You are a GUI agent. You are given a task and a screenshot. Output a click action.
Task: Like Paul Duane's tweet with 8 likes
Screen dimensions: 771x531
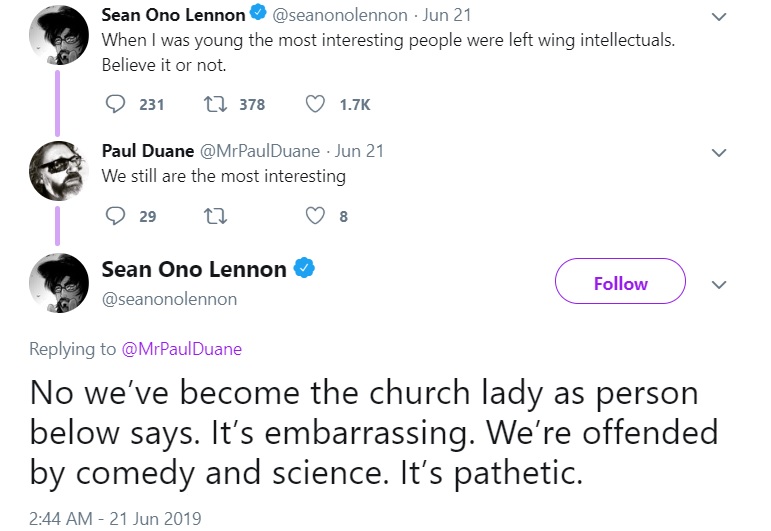coord(315,216)
